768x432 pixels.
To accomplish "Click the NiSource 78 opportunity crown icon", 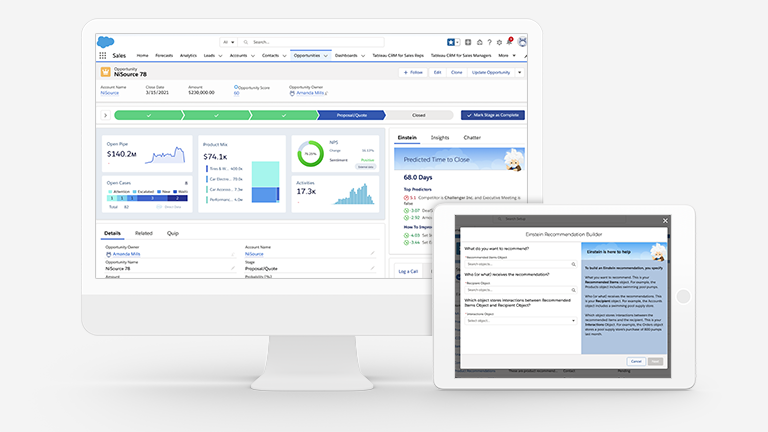I will coord(105,72).
